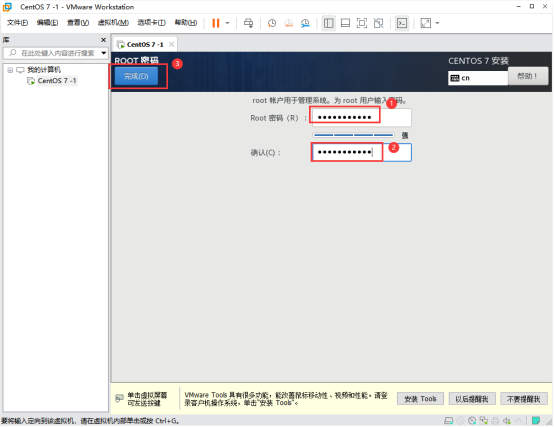The image size is (554, 427).
Task: Toggle the library sidebar view icon
Action: pyautogui.click(x=329, y=23)
